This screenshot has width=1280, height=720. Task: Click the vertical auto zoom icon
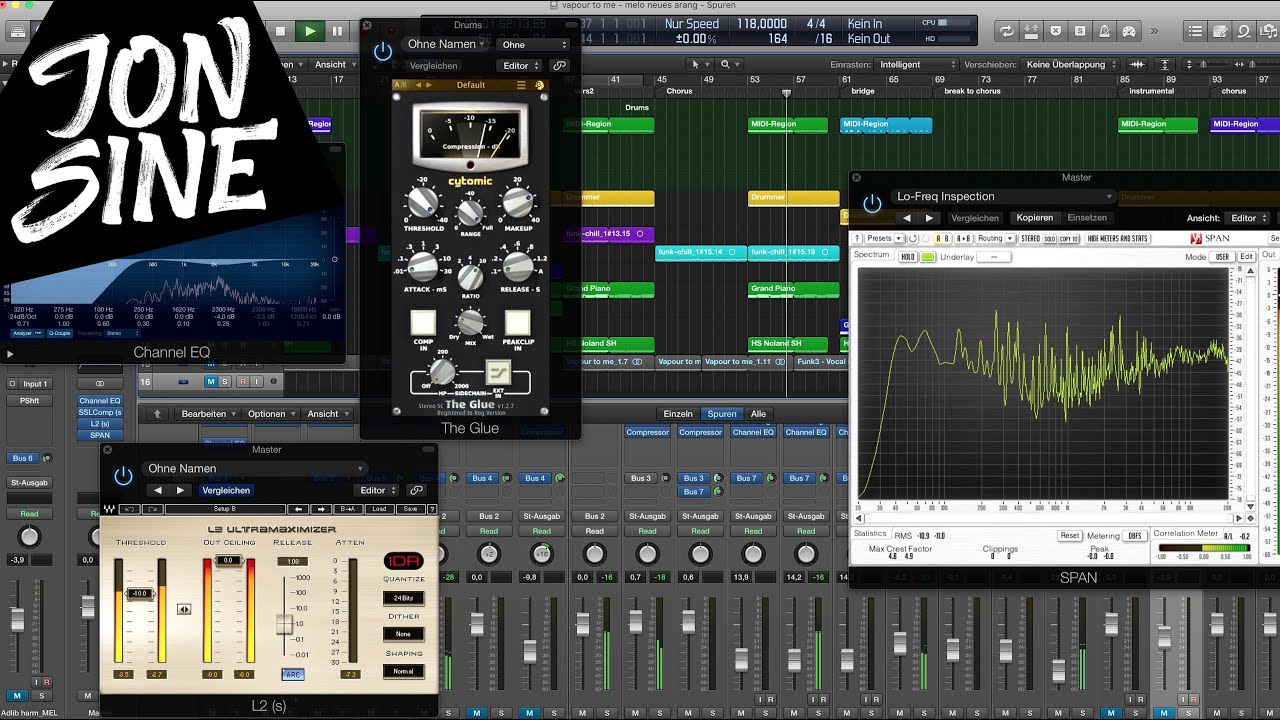point(1165,65)
